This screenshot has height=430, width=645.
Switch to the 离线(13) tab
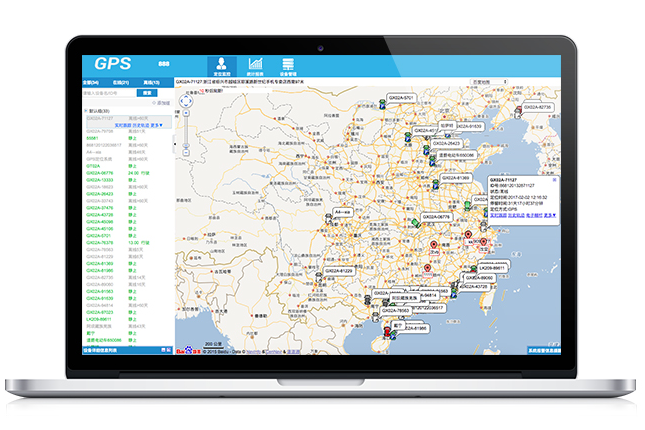point(153,81)
